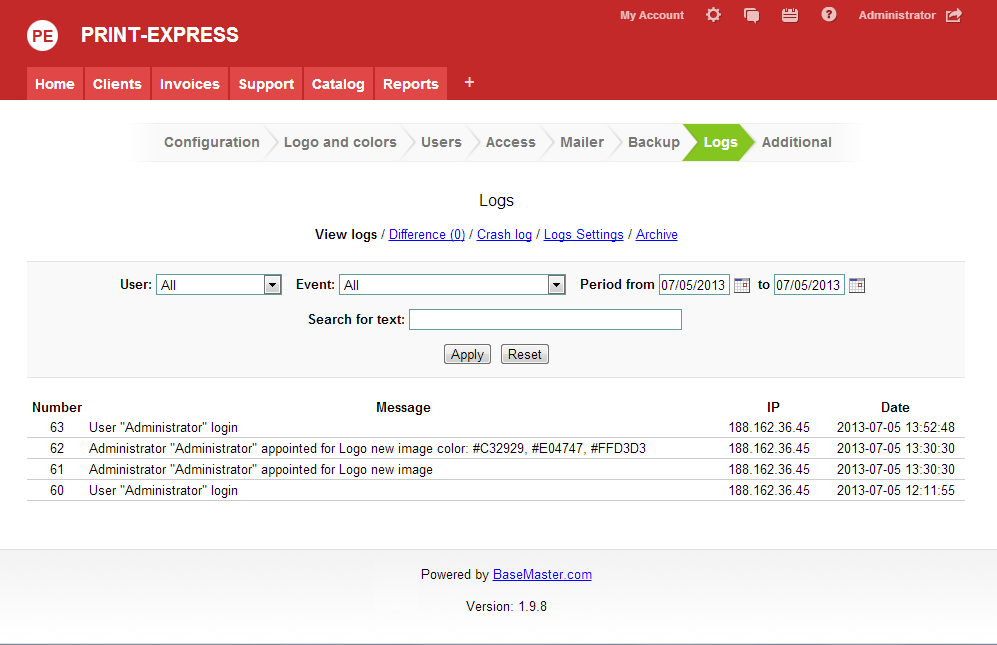Screen dimensions: 997x645
Task: Click the Number column header
Action: coord(57,407)
